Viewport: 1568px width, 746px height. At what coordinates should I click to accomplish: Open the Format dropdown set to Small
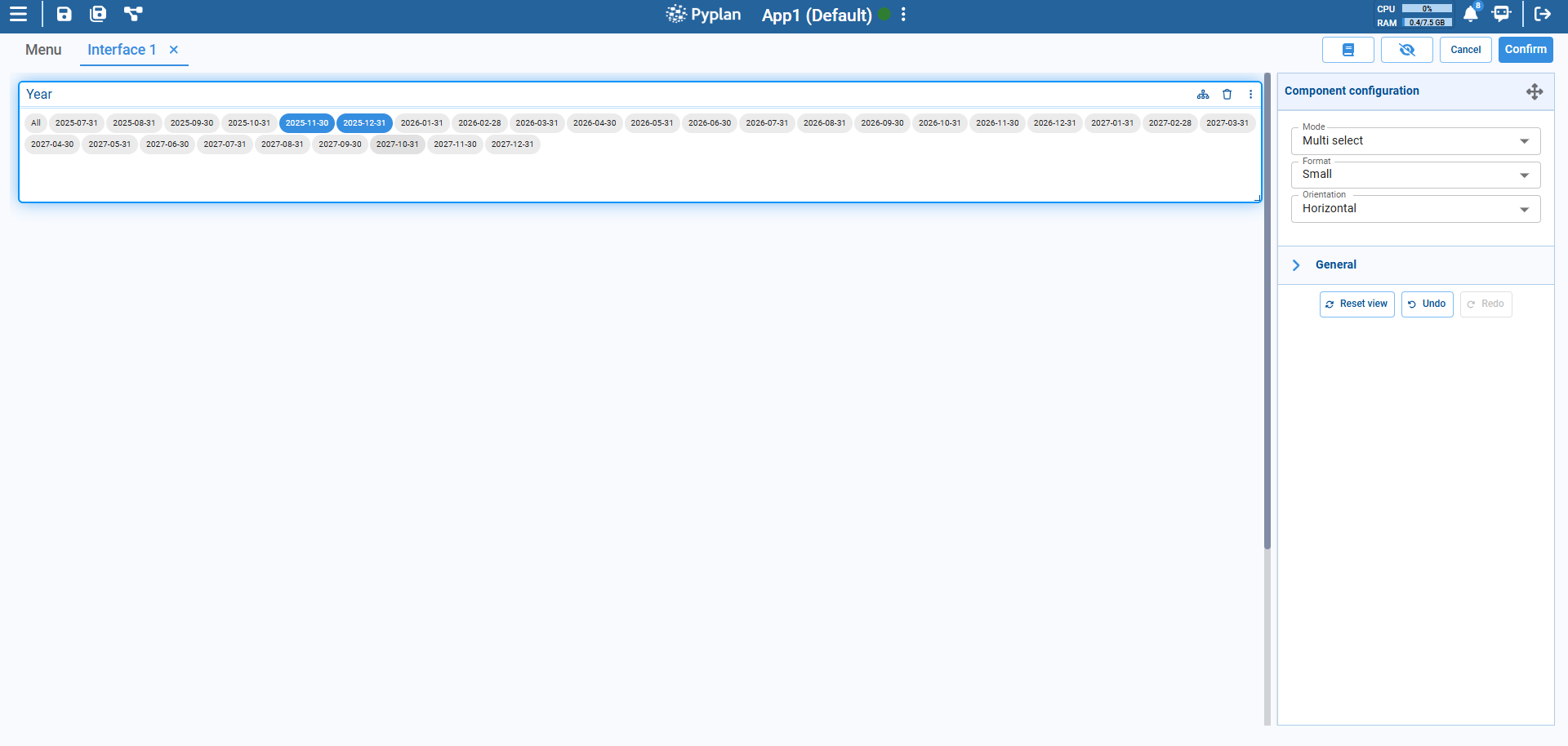tap(1415, 175)
